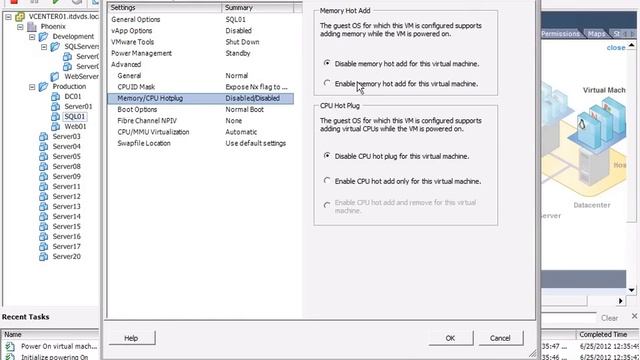Viewport: 640px width, 360px height.
Task: Click scroll up arrow in background panel
Action: [631, 44]
